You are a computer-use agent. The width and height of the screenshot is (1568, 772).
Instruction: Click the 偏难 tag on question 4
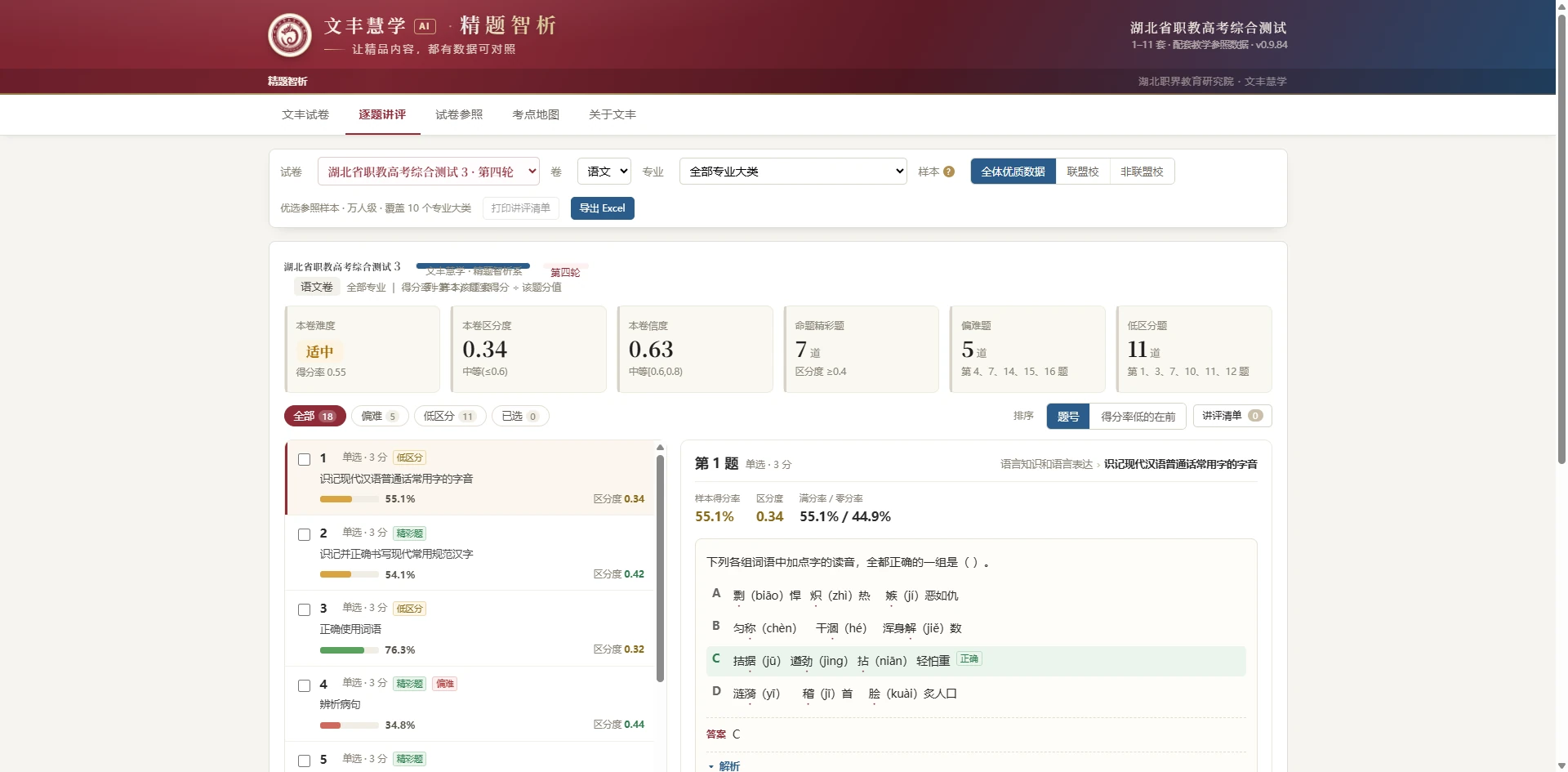(x=445, y=684)
